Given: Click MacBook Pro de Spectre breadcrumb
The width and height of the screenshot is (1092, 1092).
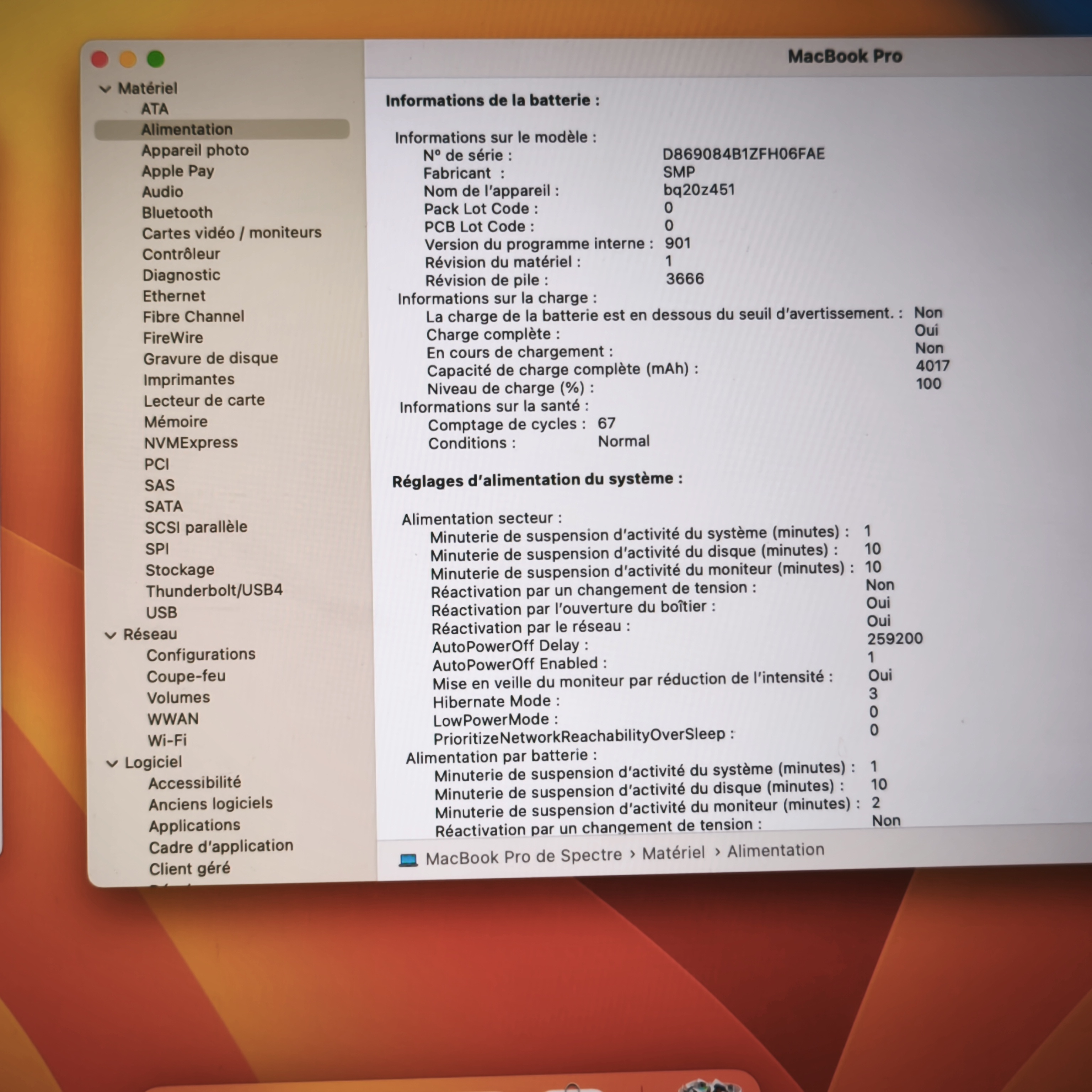Looking at the screenshot, I should pos(523,856).
